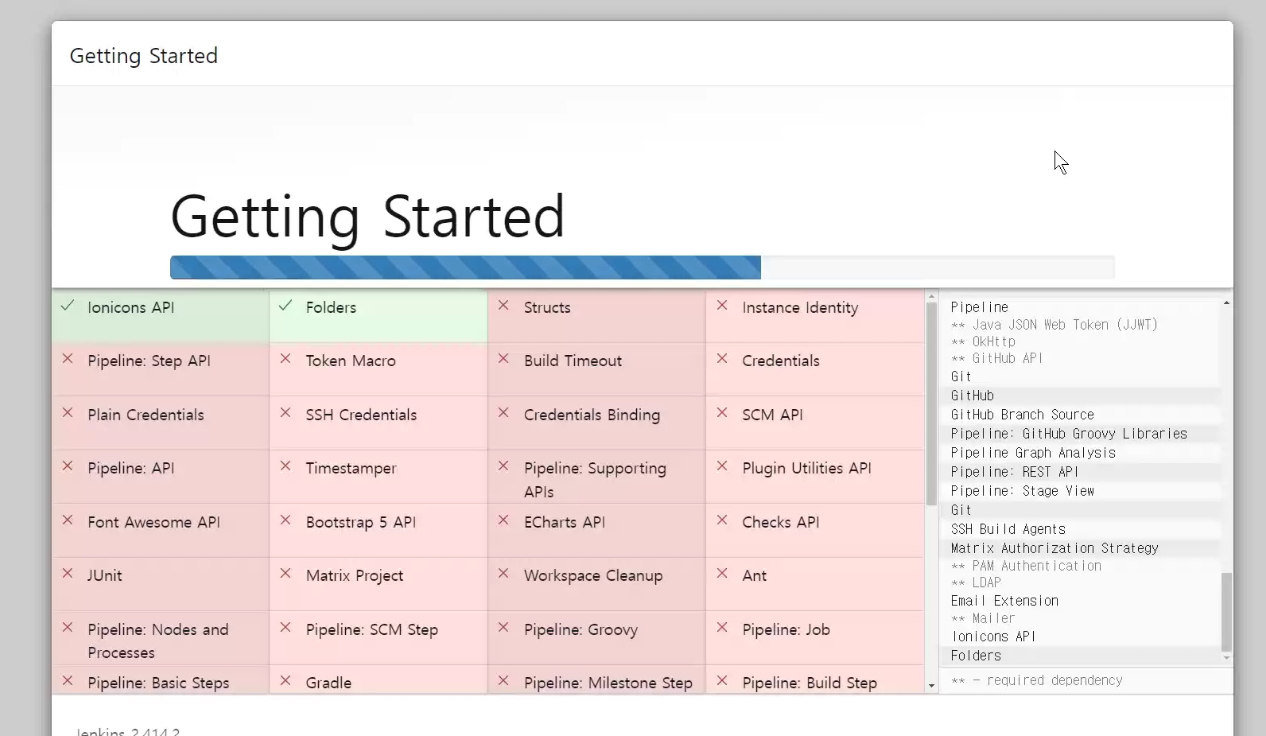Screen dimensions: 1266x736
Task: Click the X icon next to Pipeline: Nodes and Processes
Action: point(67,628)
